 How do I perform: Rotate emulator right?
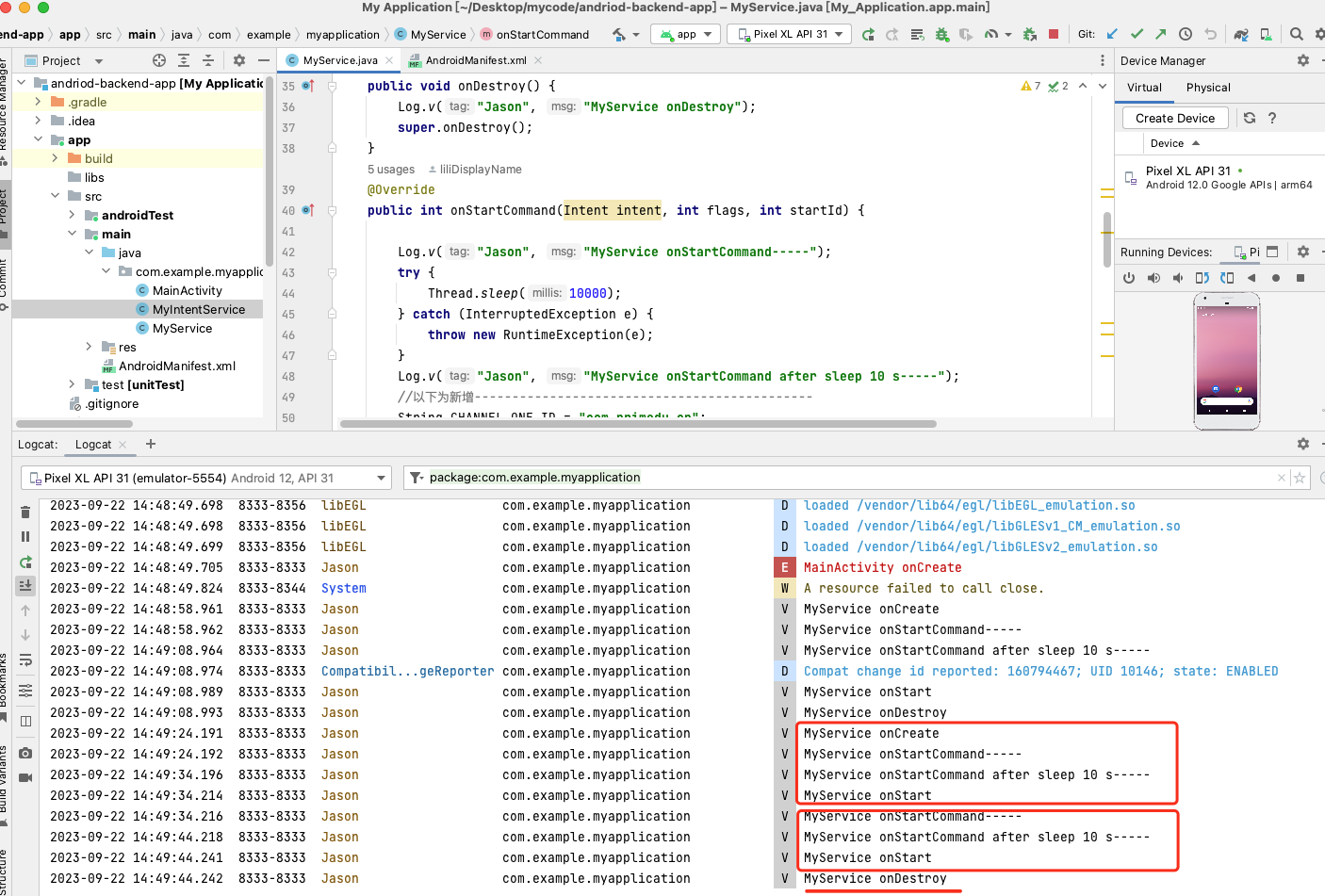[1227, 278]
